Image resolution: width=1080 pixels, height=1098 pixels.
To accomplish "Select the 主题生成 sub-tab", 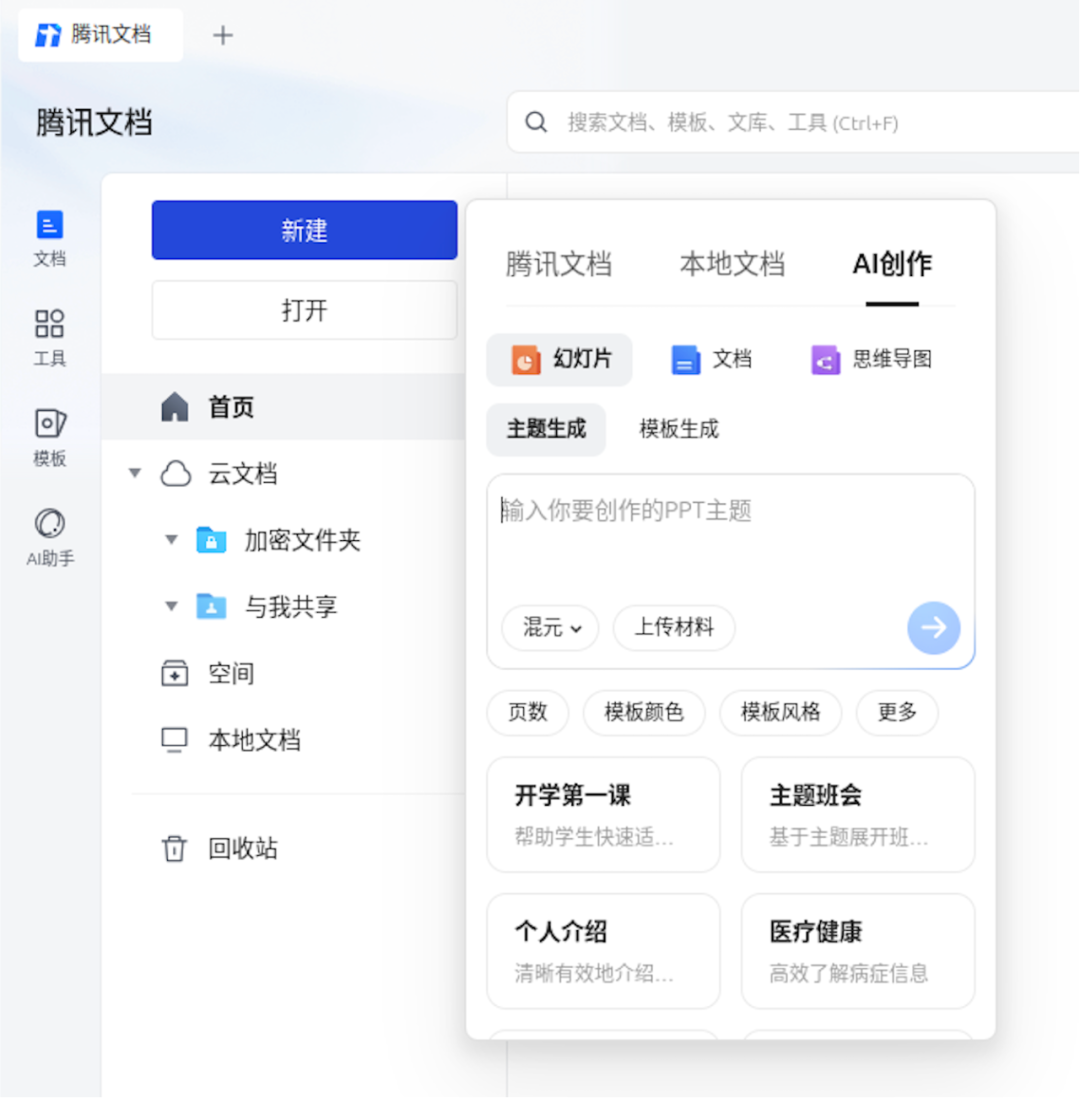I will point(546,429).
